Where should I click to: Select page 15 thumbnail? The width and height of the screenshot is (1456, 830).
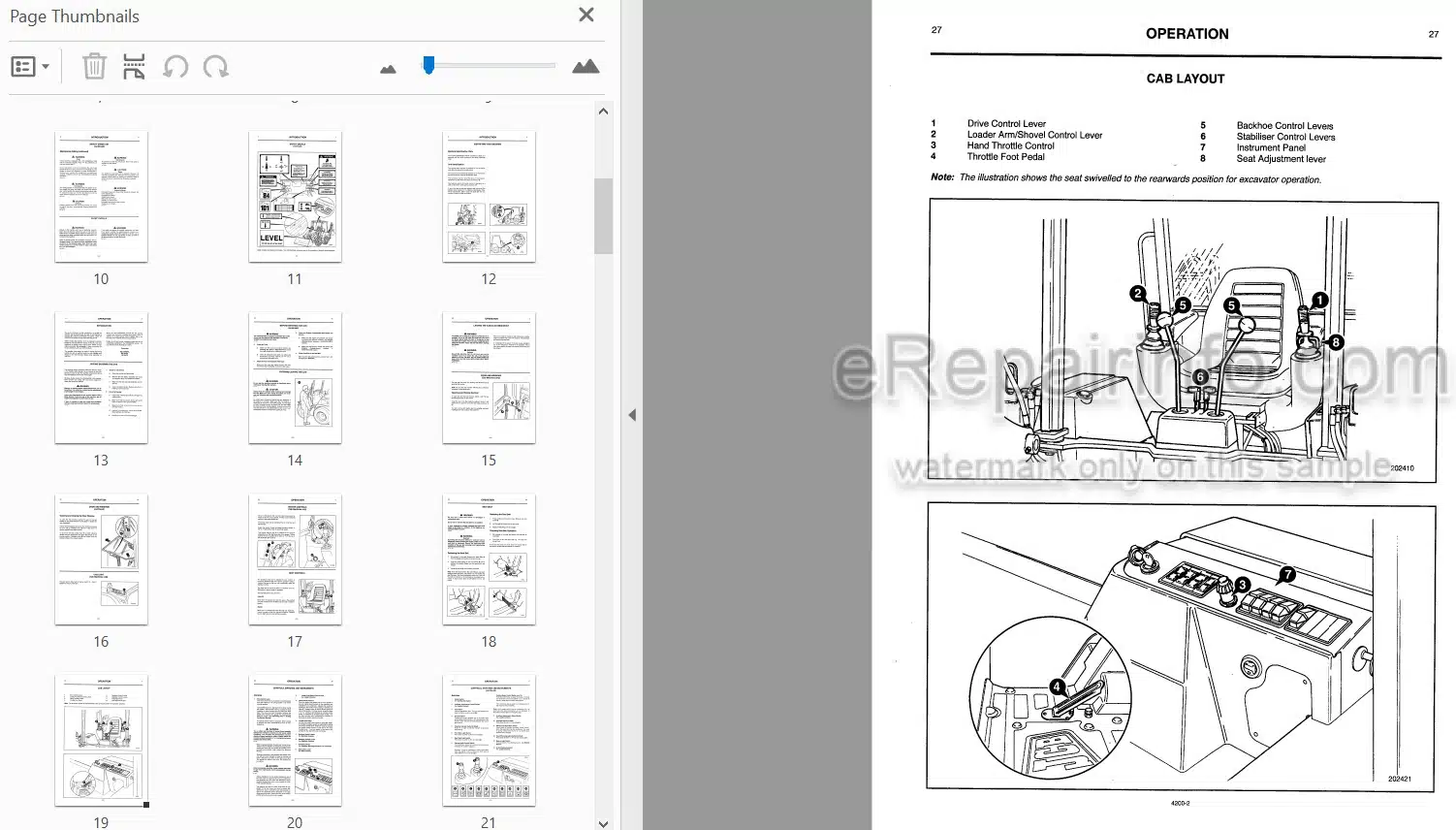click(489, 378)
